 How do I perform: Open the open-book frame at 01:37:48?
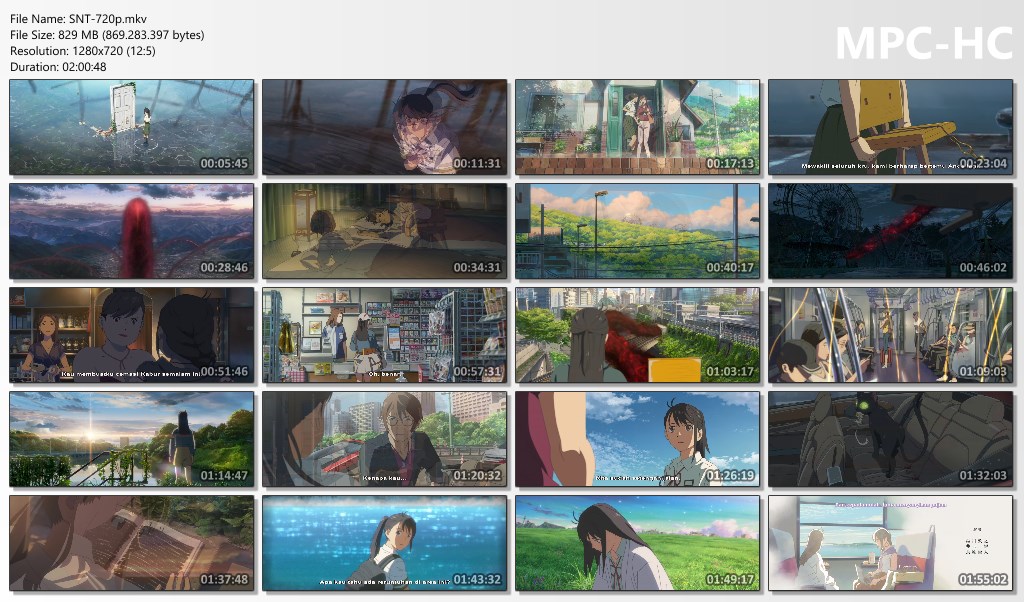131,543
